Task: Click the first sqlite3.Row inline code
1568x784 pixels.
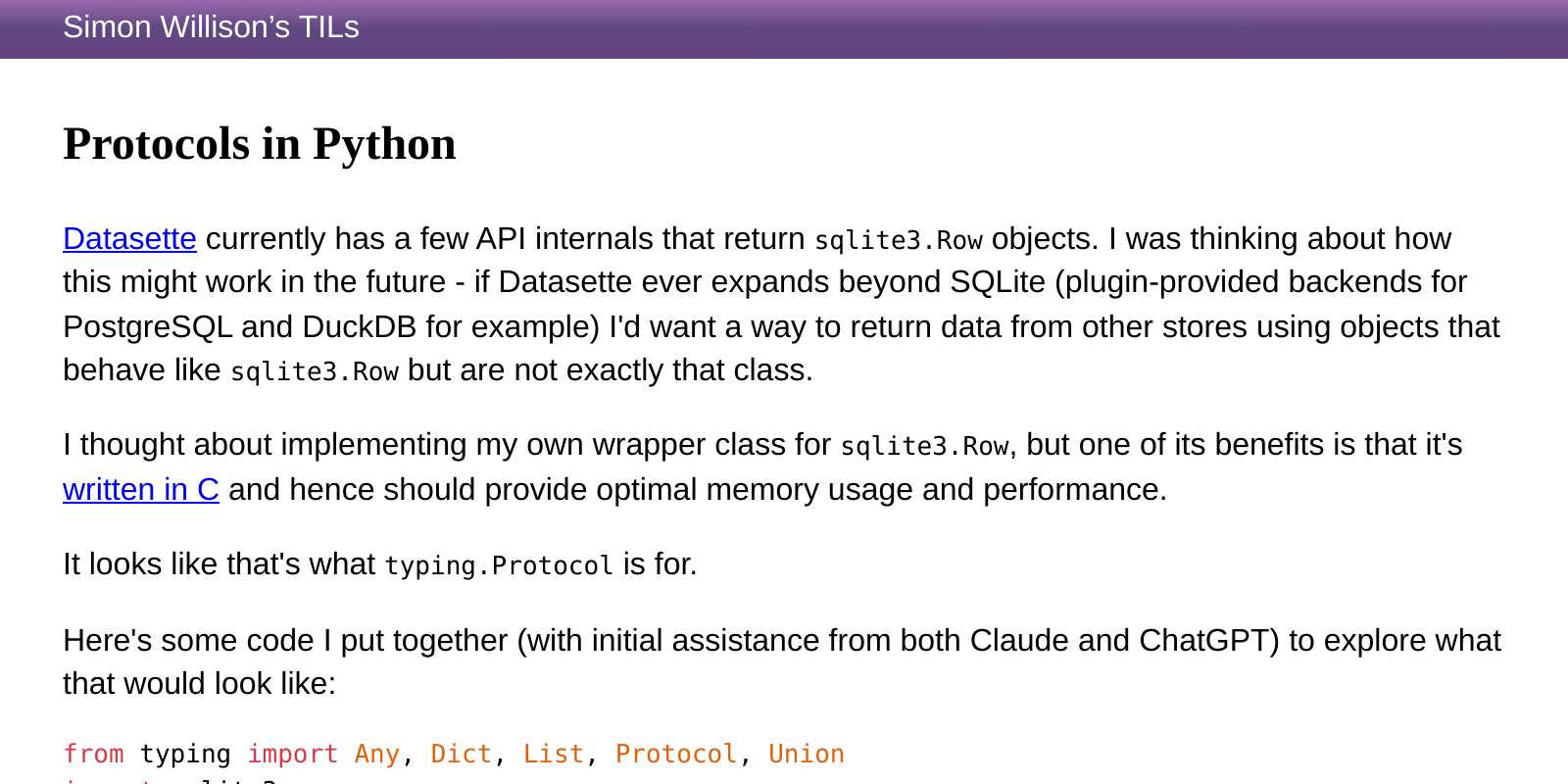Action: click(x=898, y=240)
